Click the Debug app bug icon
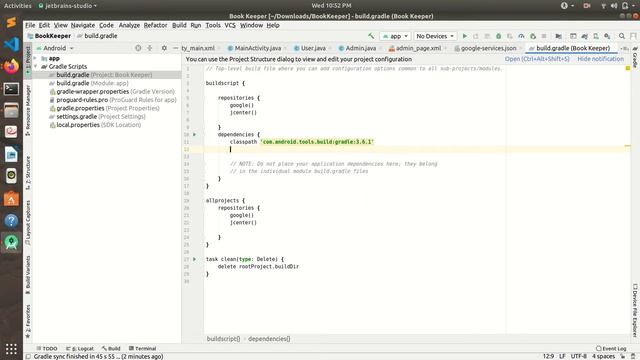640x360 pixels. (x=498, y=36)
